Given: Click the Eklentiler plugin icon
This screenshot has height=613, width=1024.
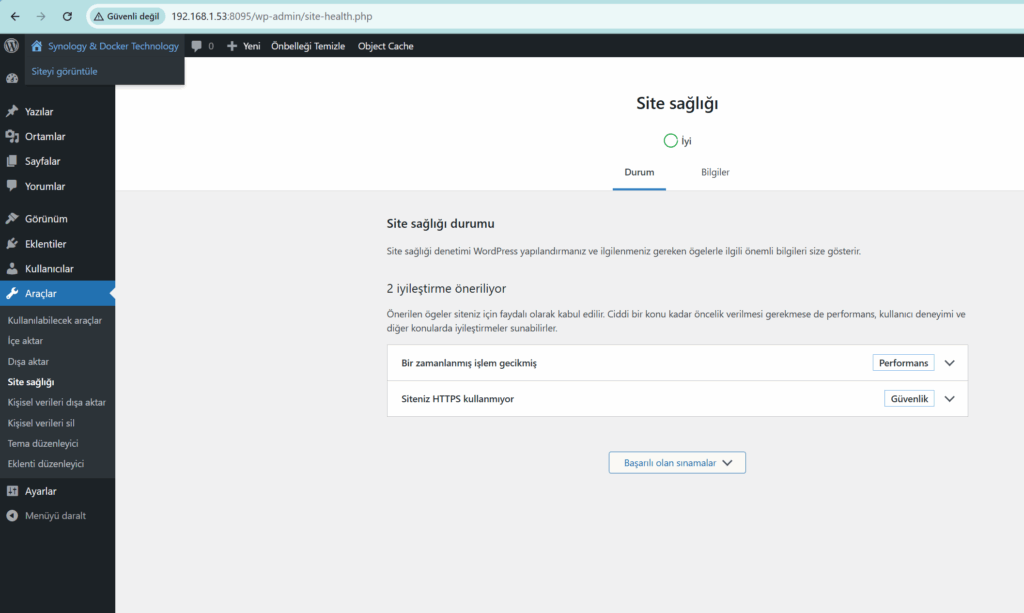Looking at the screenshot, I should (12, 244).
